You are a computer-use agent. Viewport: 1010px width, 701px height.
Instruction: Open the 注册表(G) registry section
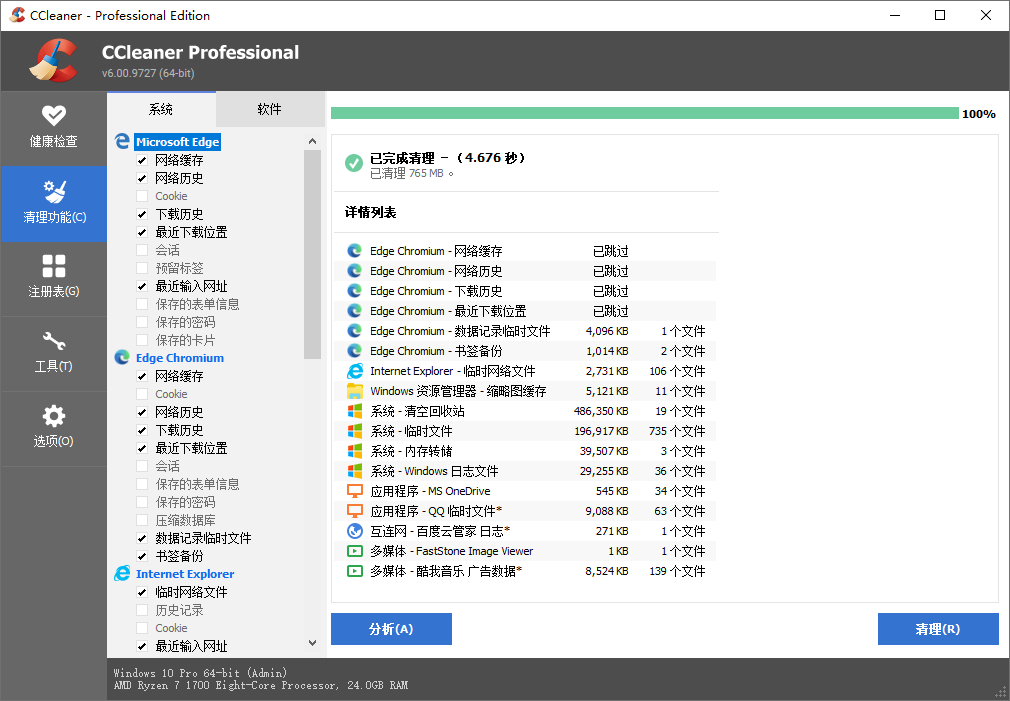click(x=53, y=278)
